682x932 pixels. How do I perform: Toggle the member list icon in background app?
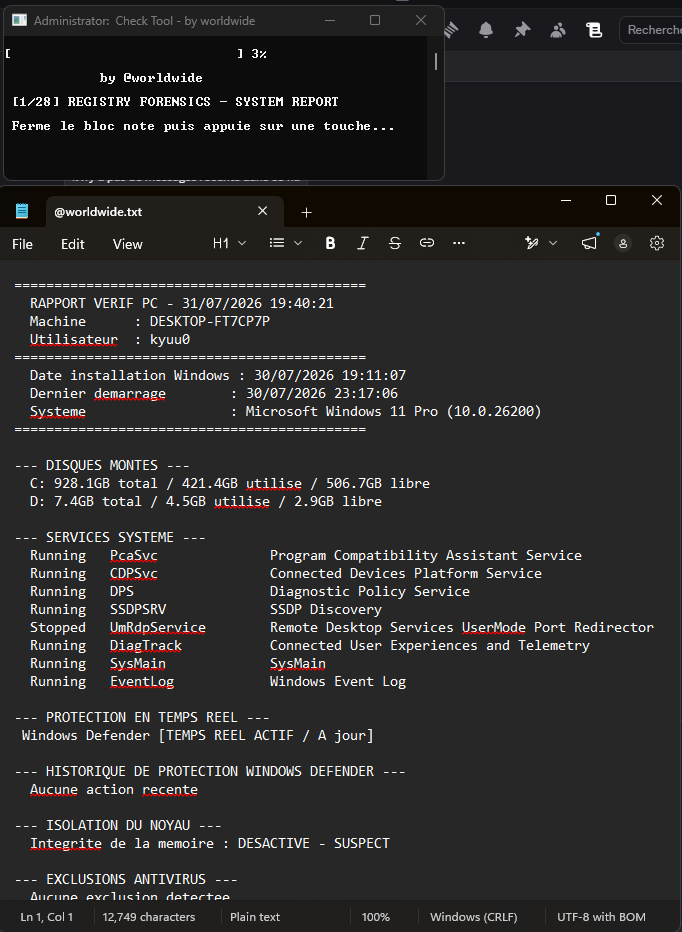click(558, 30)
